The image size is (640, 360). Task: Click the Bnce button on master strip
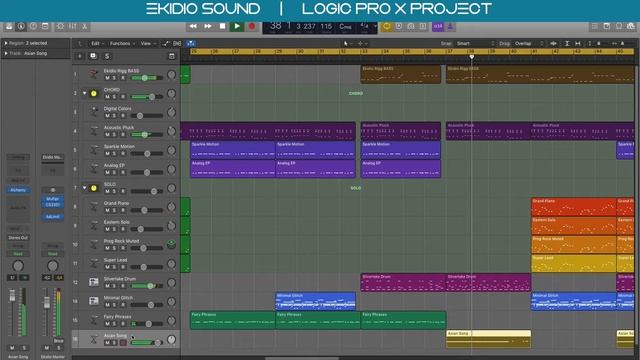[x=58, y=340]
